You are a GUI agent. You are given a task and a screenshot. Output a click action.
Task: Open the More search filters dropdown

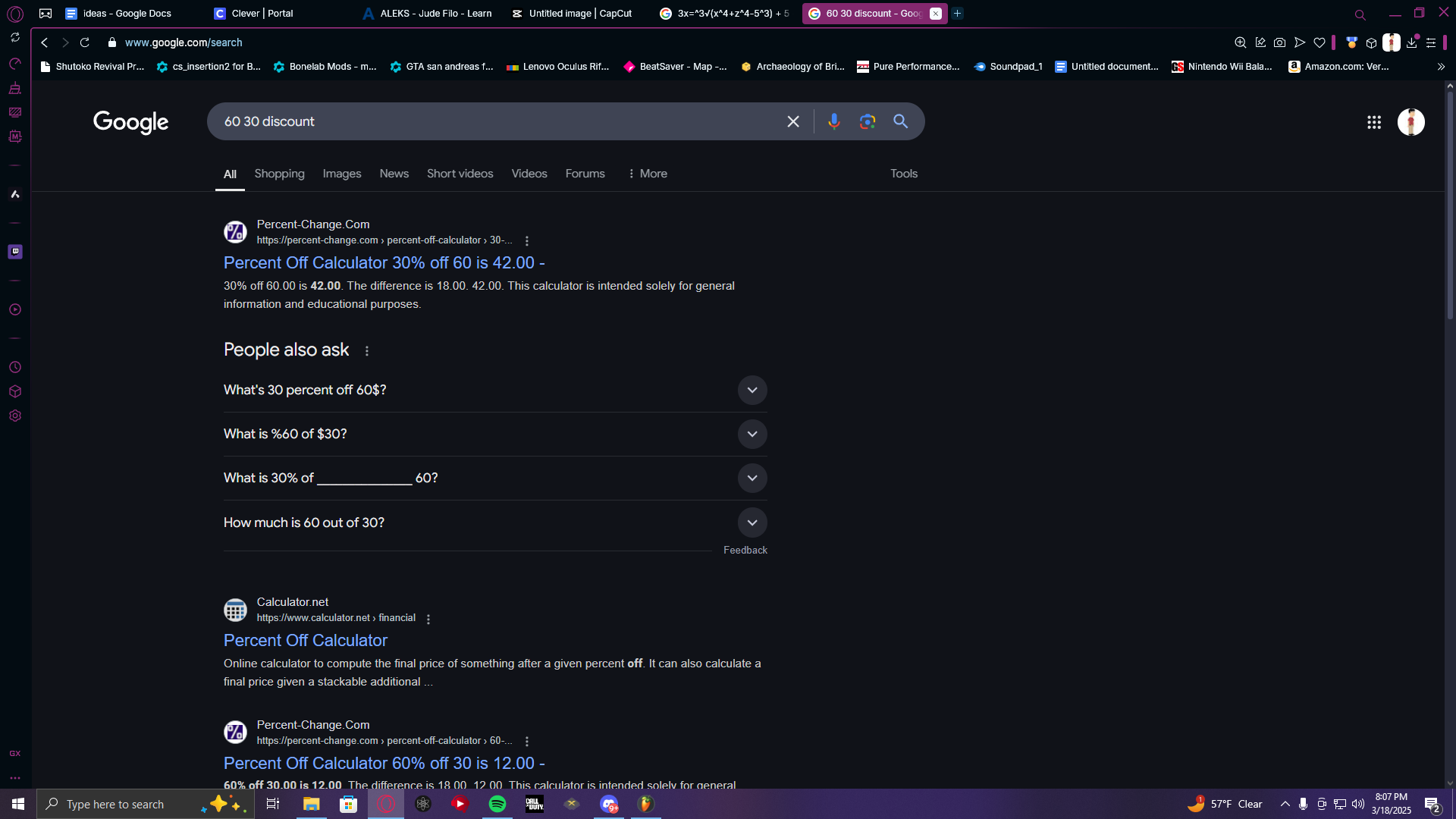(648, 174)
